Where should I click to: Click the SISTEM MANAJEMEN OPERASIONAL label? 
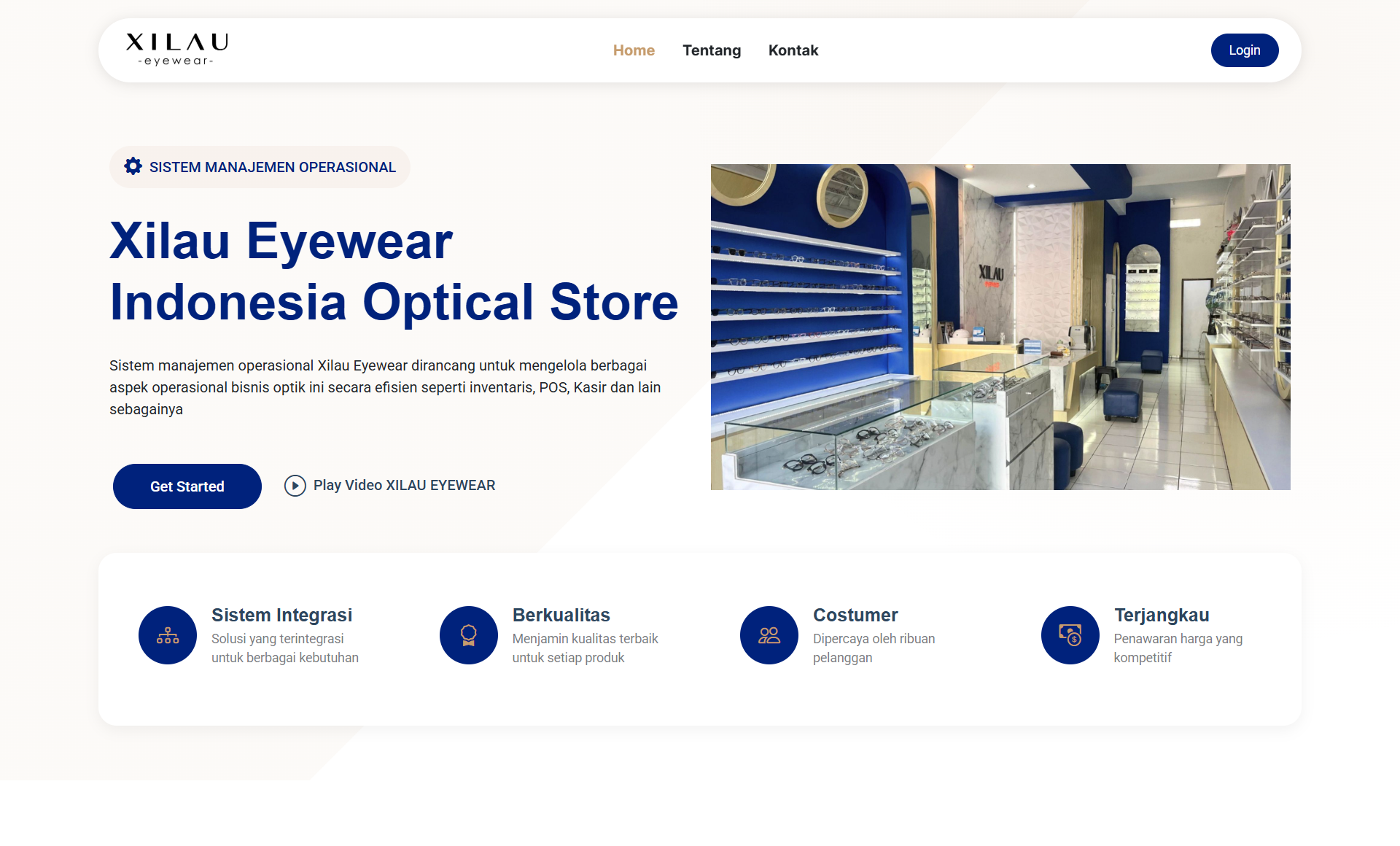[273, 167]
